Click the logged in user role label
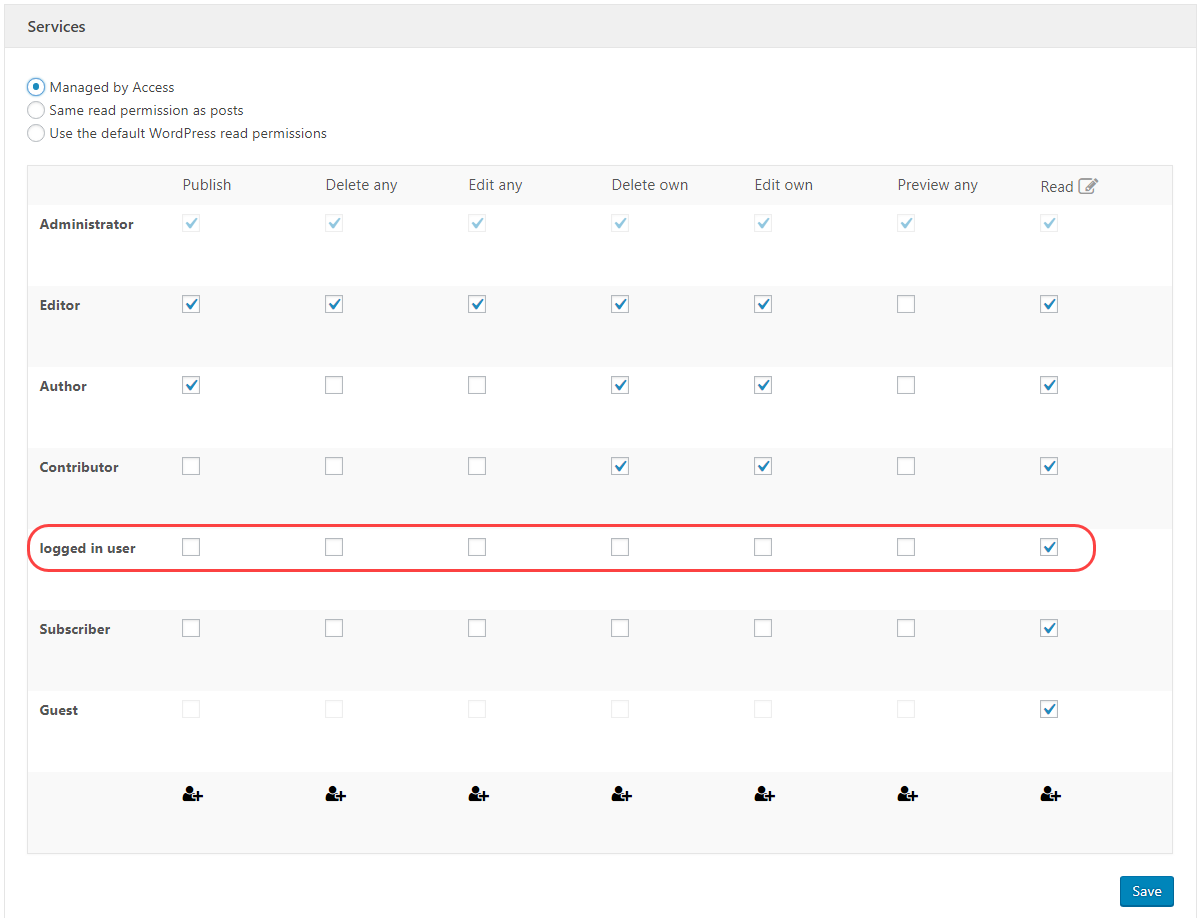 click(88, 548)
